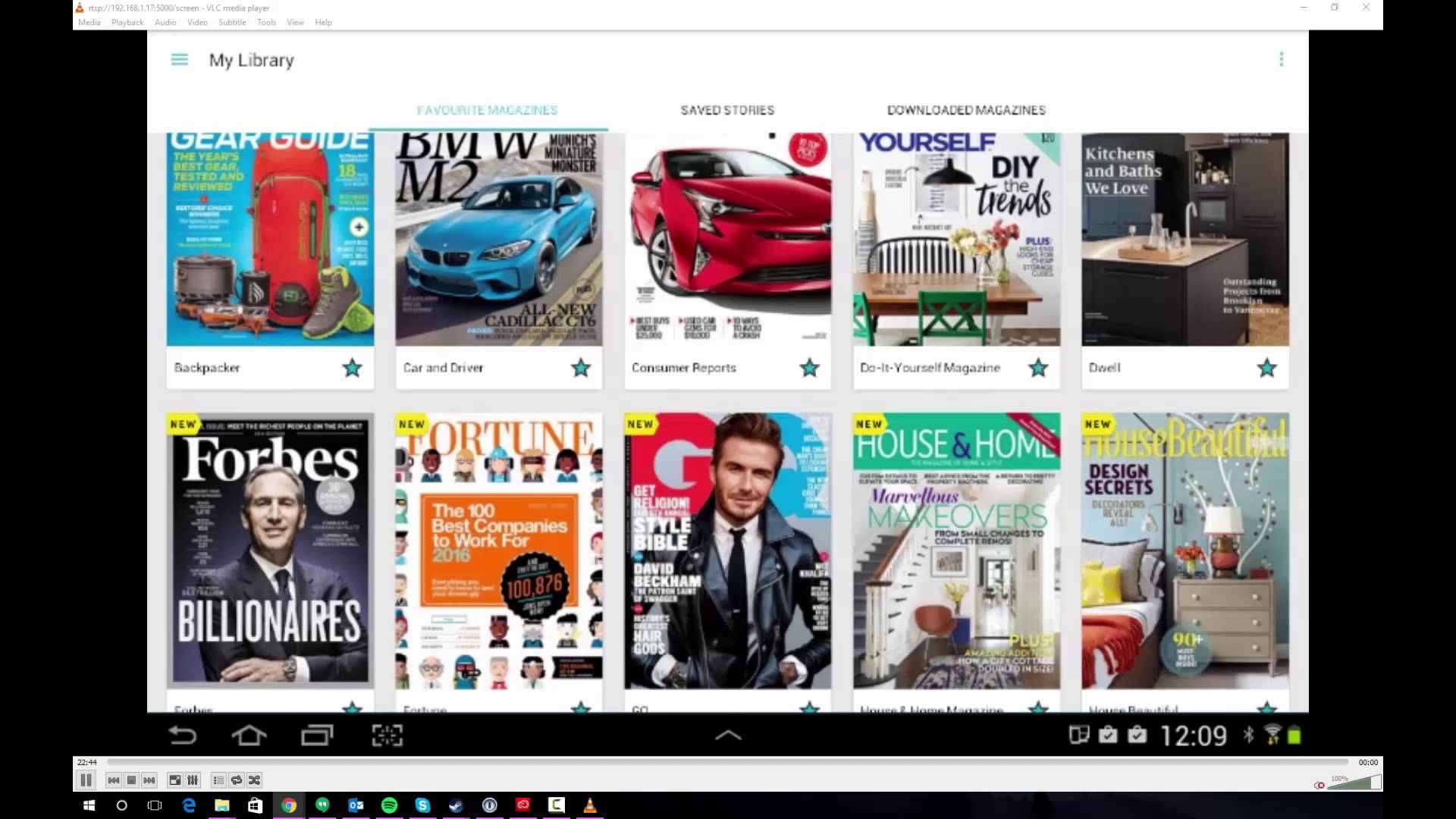
Task: Toggle VLC shuffle (random) button
Action: pyautogui.click(x=255, y=780)
